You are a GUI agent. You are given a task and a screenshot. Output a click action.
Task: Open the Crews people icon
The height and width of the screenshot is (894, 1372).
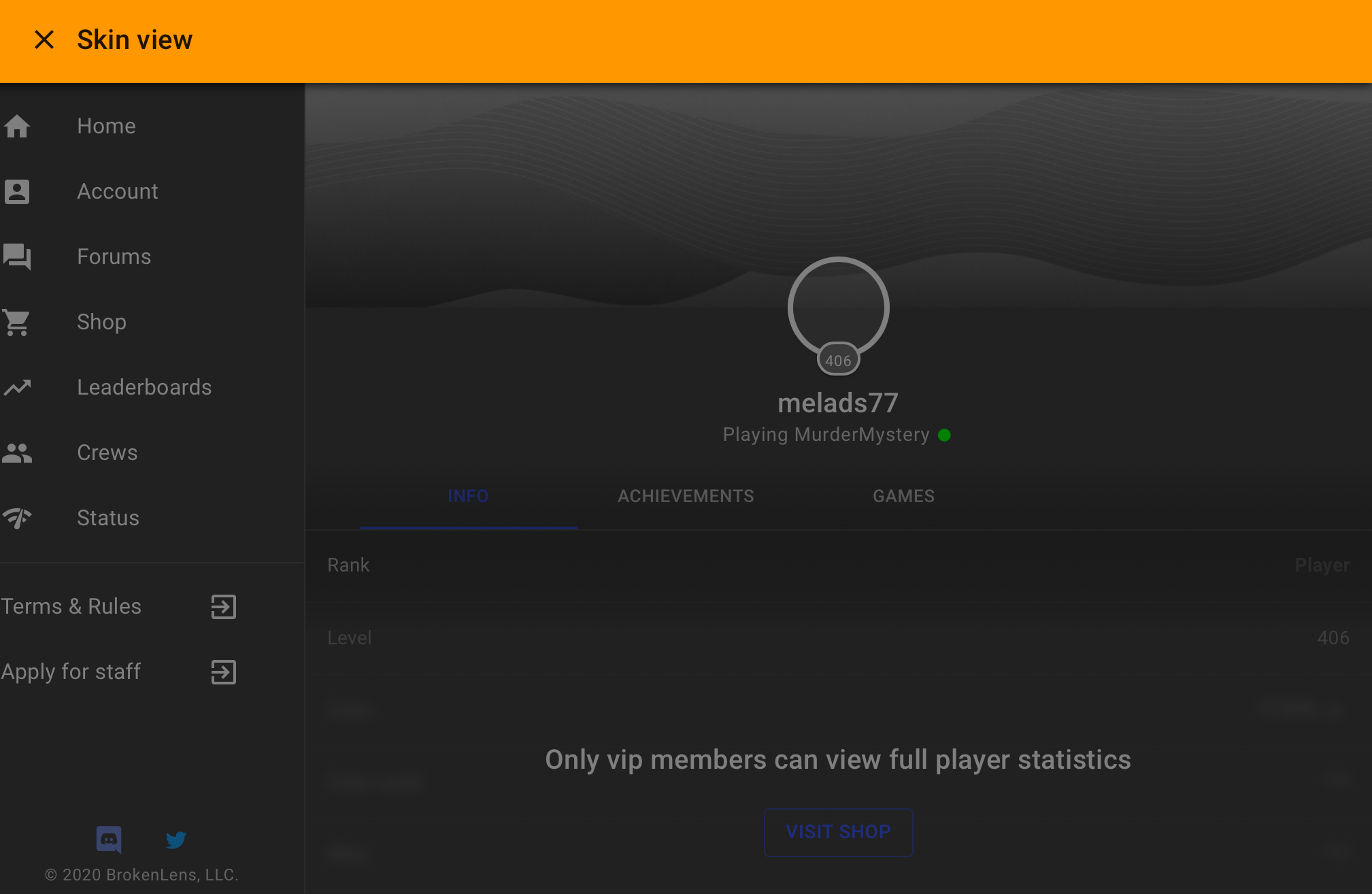pyautogui.click(x=17, y=452)
